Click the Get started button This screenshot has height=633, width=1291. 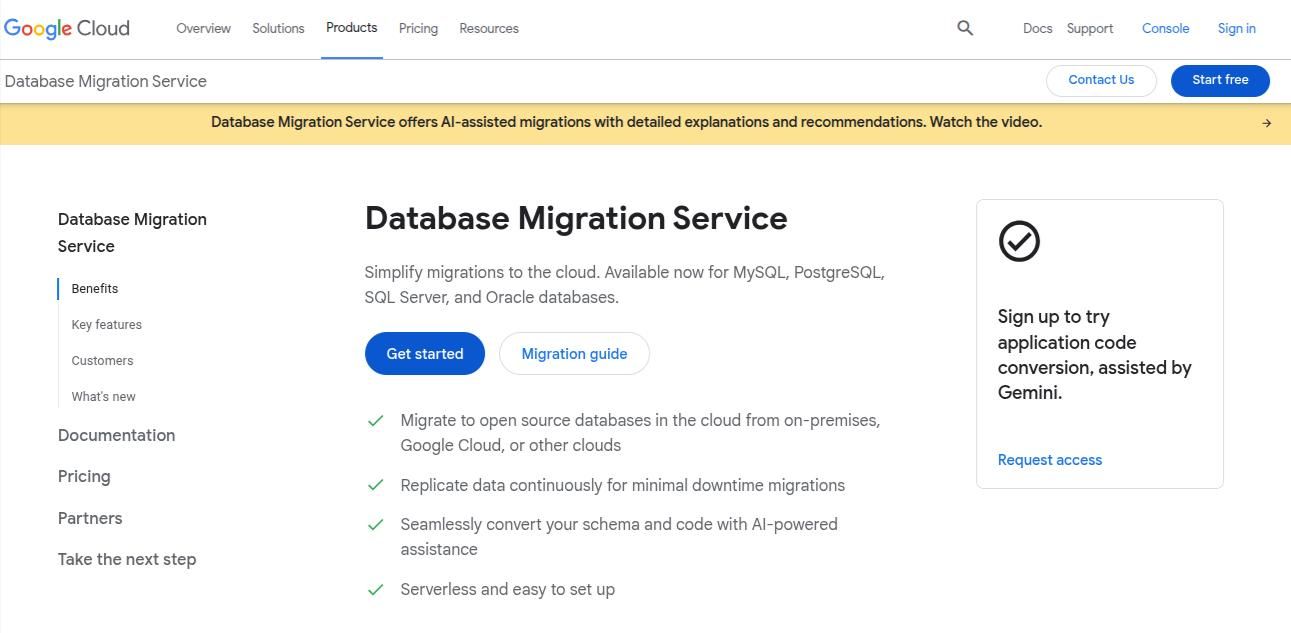point(425,354)
